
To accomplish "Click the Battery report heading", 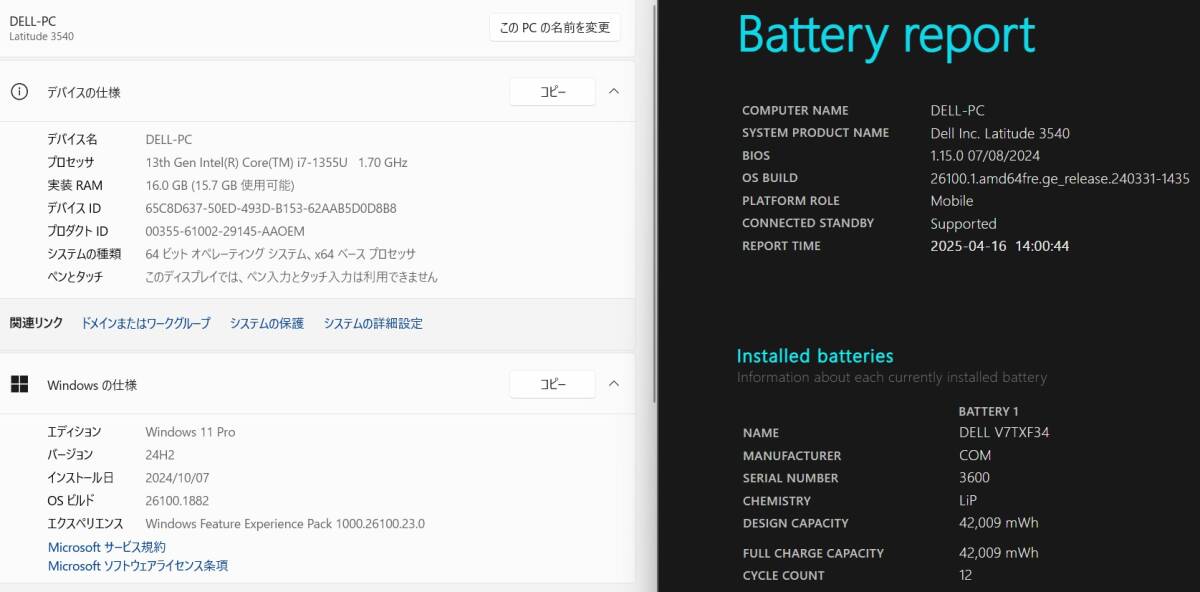I will [886, 36].
